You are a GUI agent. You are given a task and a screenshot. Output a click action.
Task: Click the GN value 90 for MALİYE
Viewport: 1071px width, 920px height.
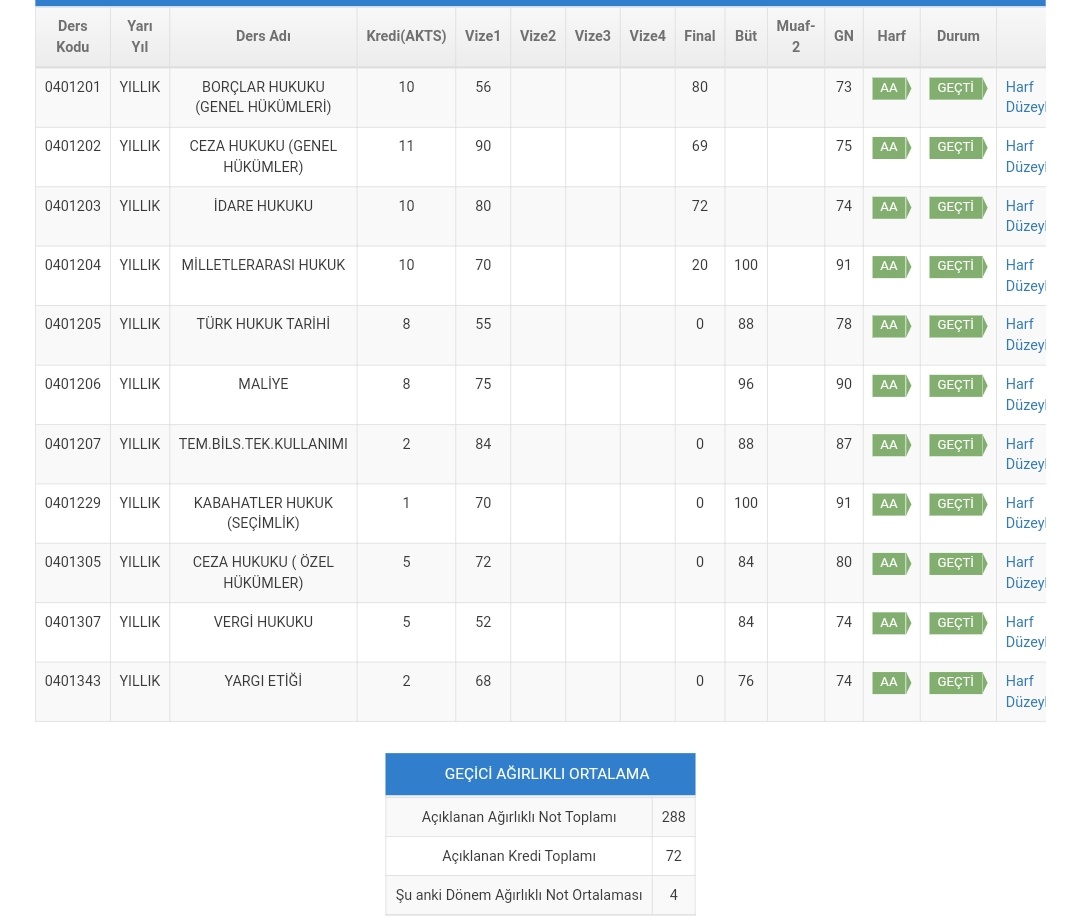pyautogui.click(x=844, y=384)
